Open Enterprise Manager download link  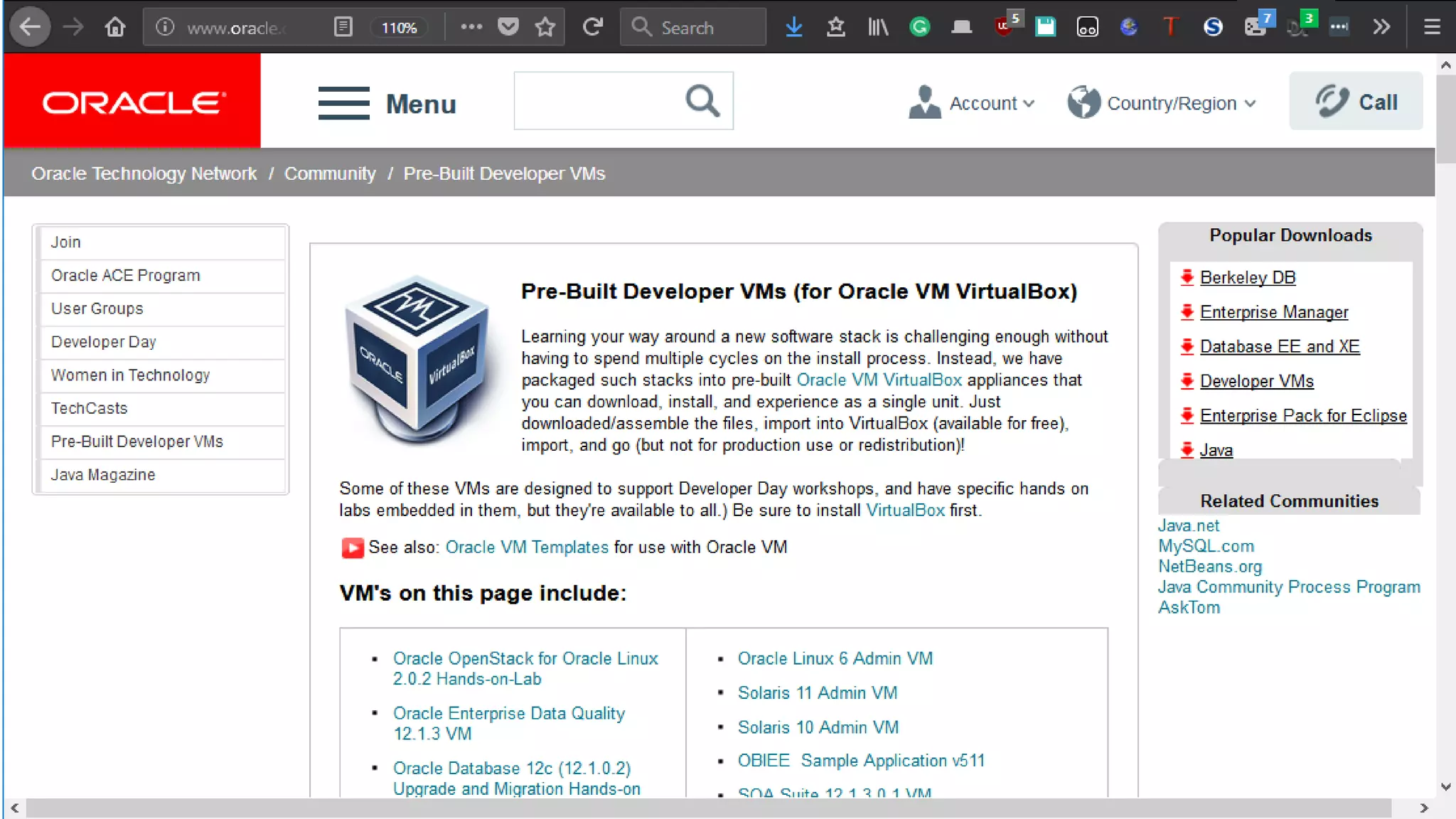1274,312
